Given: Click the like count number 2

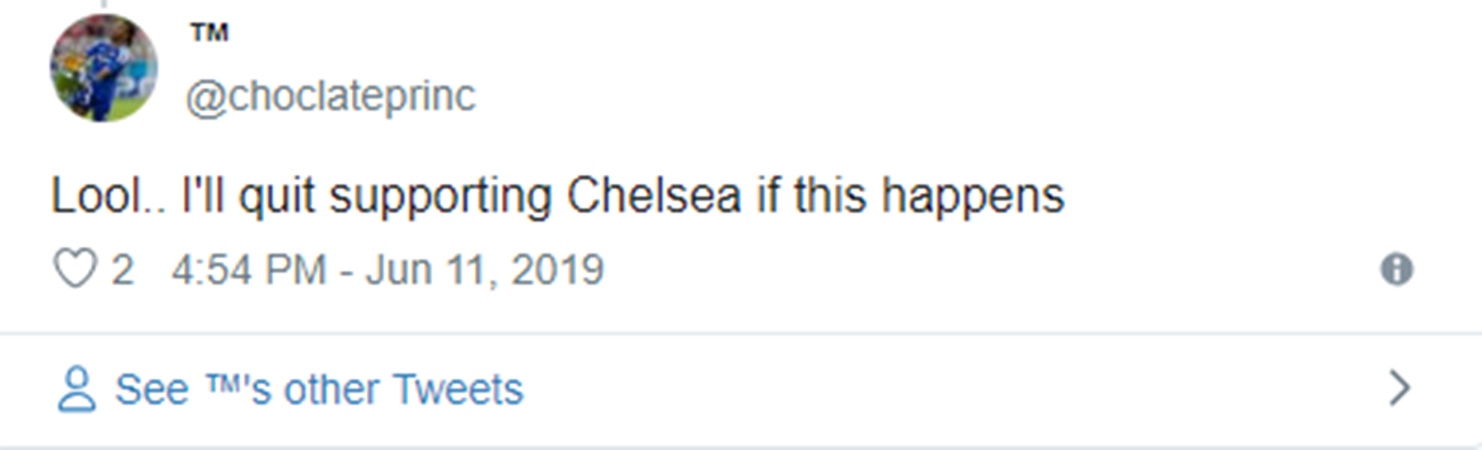Looking at the screenshot, I should click(x=122, y=270).
